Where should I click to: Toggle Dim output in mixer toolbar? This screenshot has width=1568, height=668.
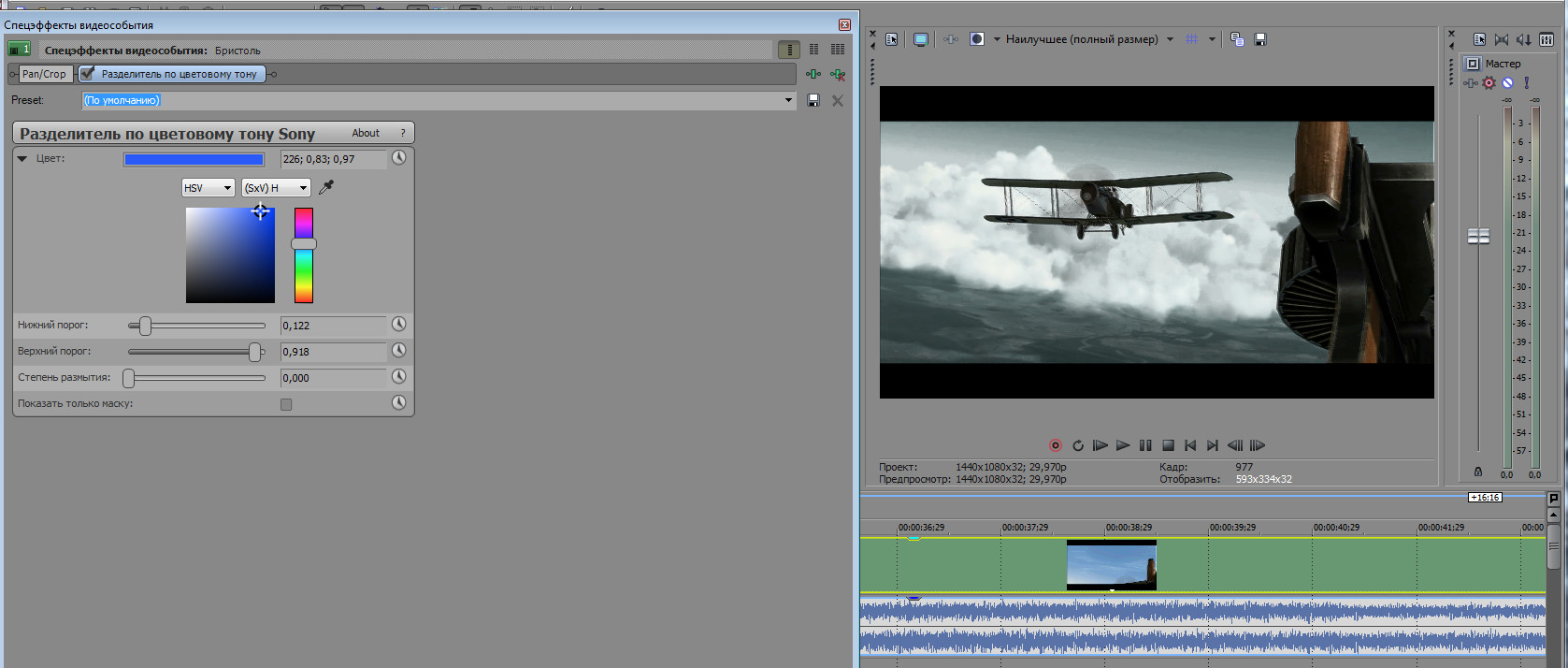[1524, 39]
